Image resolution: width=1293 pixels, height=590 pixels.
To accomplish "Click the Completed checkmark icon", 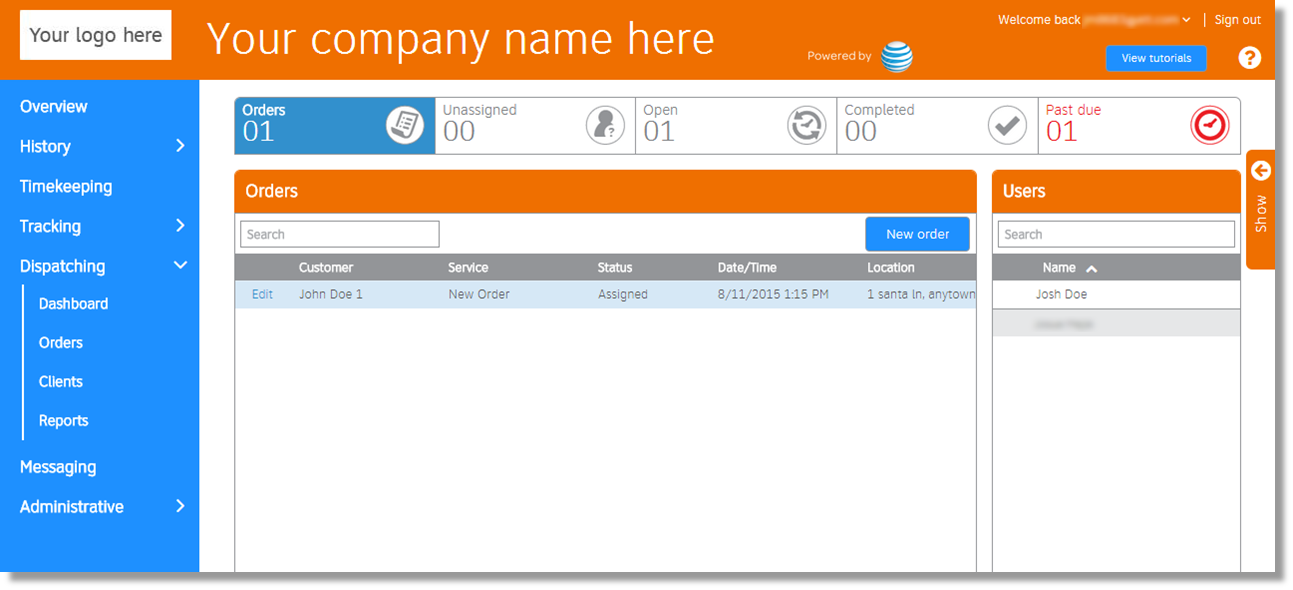I will pyautogui.click(x=1007, y=125).
